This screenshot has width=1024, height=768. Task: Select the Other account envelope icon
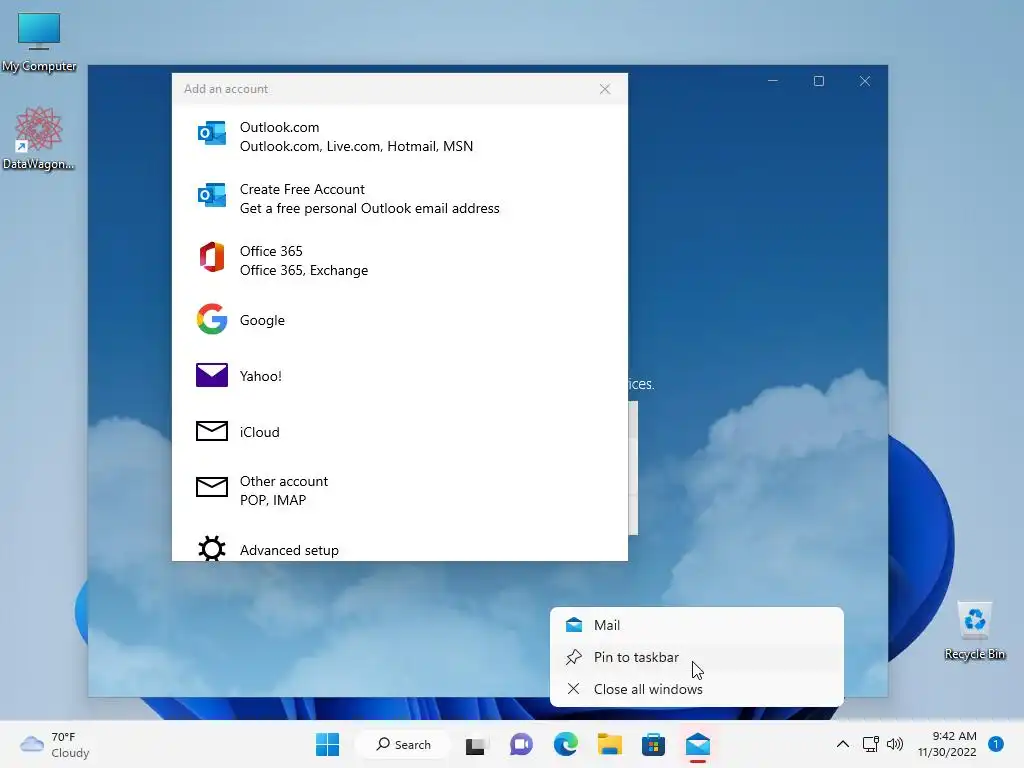(212, 487)
